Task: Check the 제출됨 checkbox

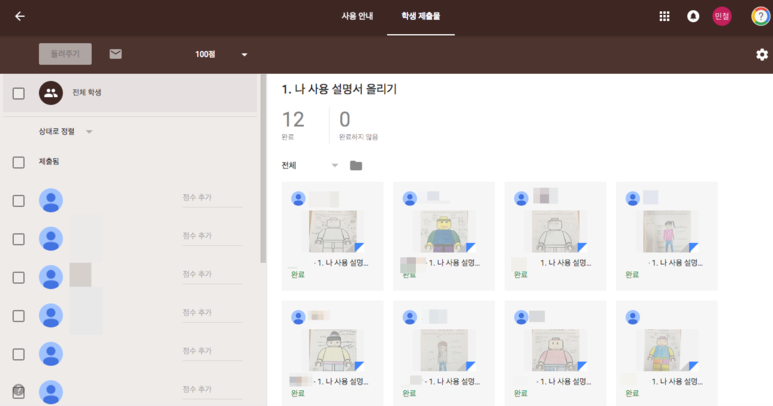Action: pyautogui.click(x=18, y=162)
